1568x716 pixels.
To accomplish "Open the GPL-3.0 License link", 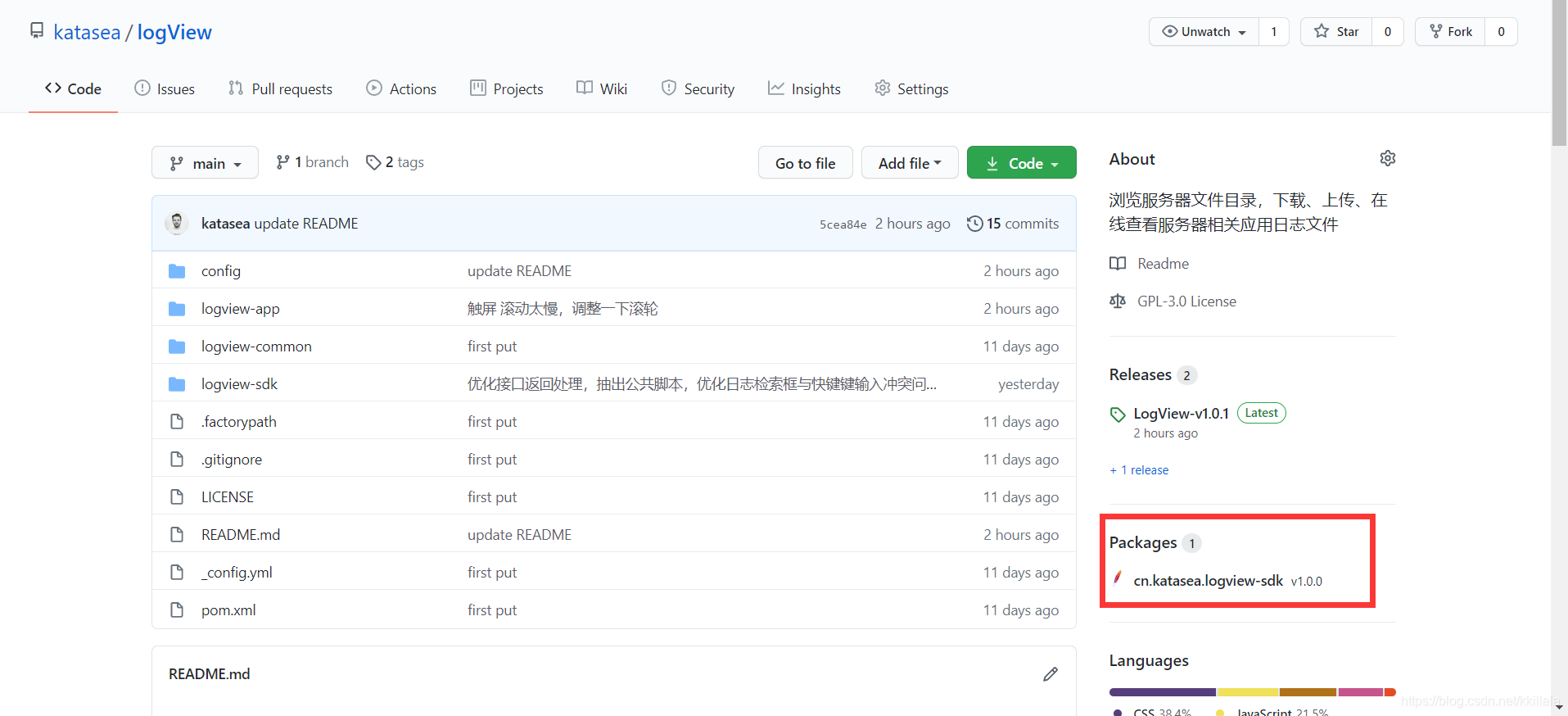I will [1186, 301].
